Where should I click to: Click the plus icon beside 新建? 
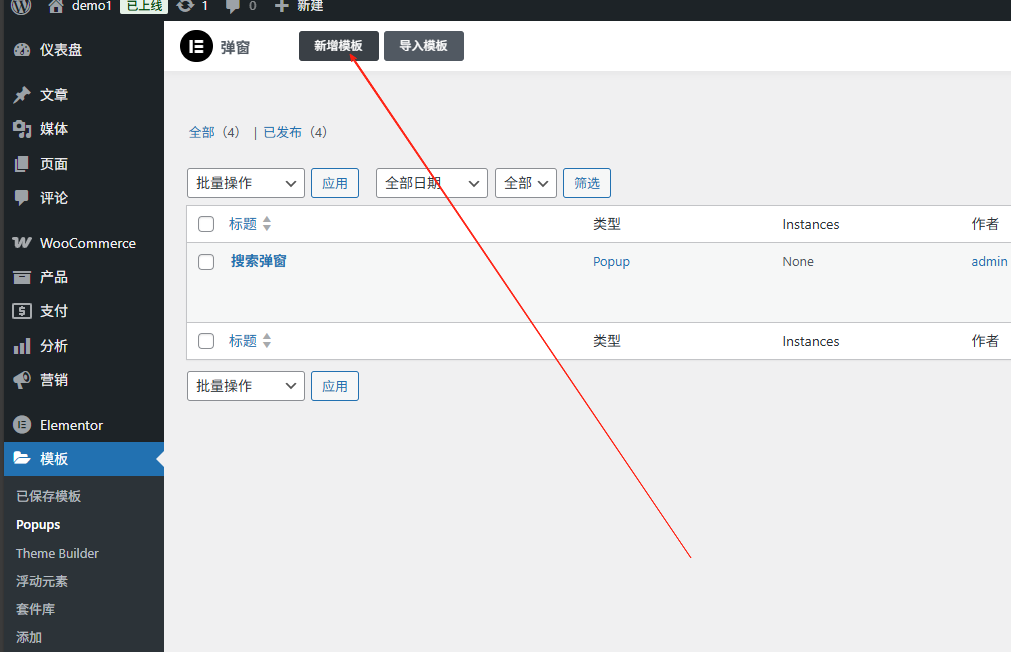tap(281, 6)
